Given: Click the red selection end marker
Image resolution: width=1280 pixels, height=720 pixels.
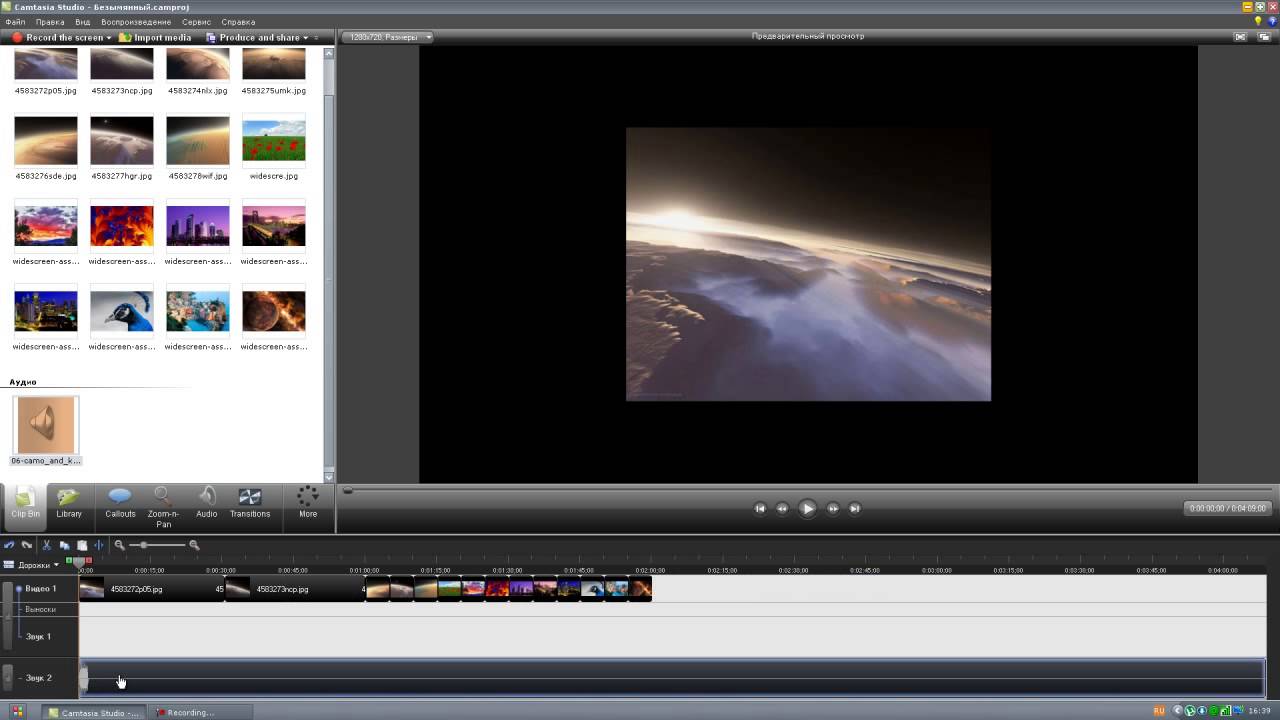Looking at the screenshot, I should coord(88,560).
